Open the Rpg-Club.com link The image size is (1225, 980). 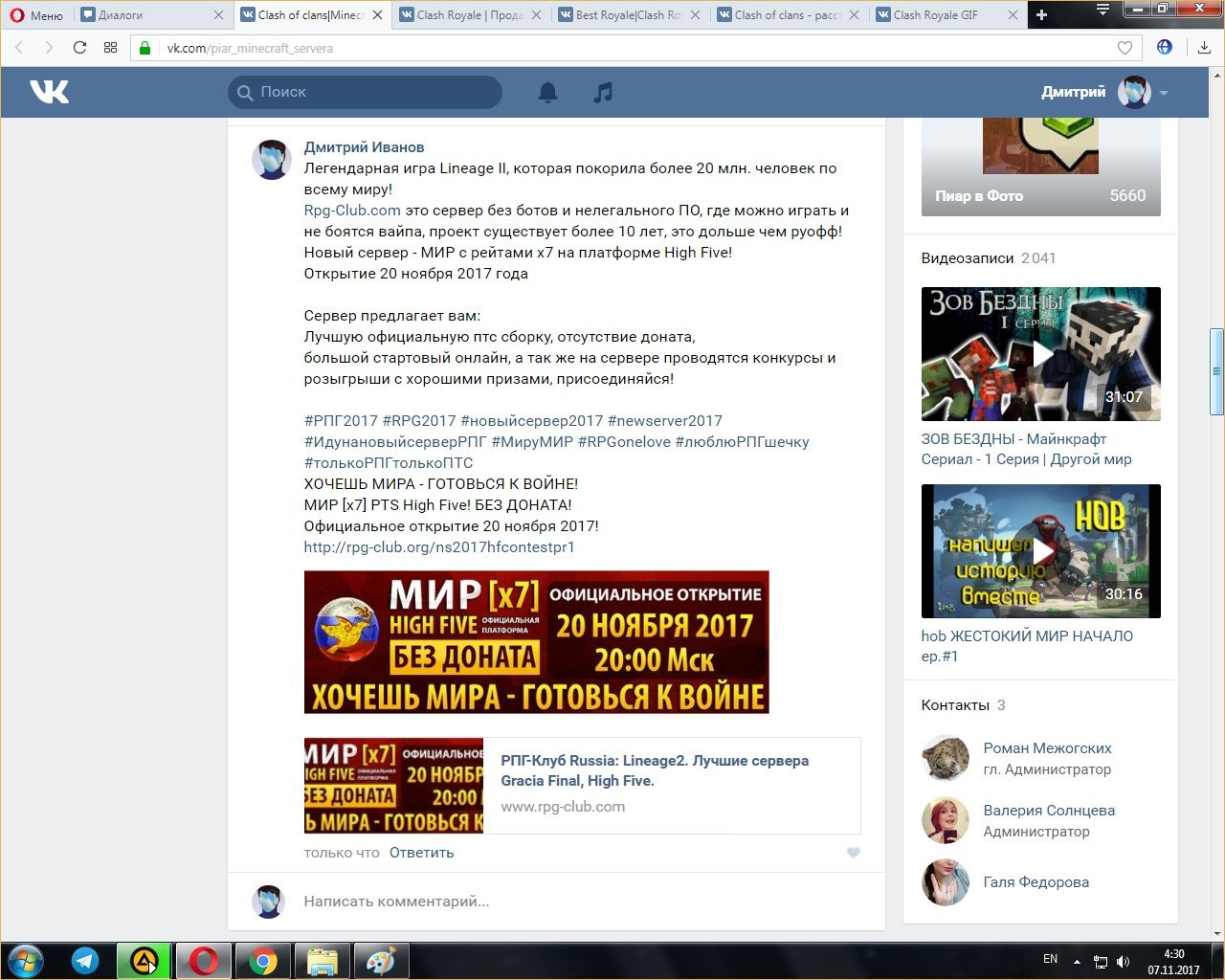tap(352, 211)
